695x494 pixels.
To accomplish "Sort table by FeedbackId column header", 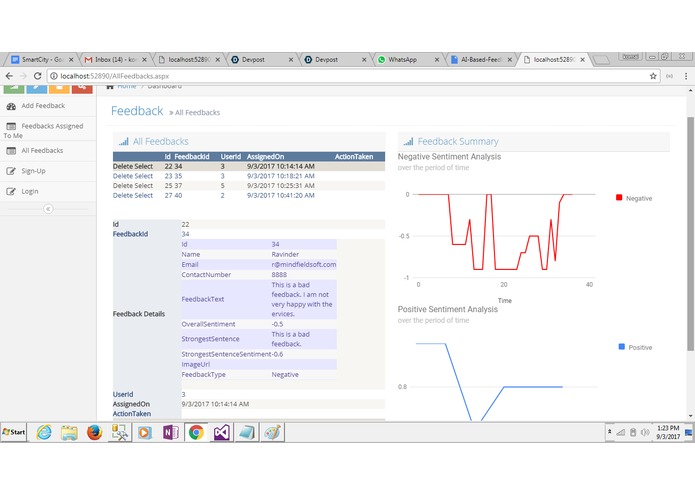I will point(191,157).
